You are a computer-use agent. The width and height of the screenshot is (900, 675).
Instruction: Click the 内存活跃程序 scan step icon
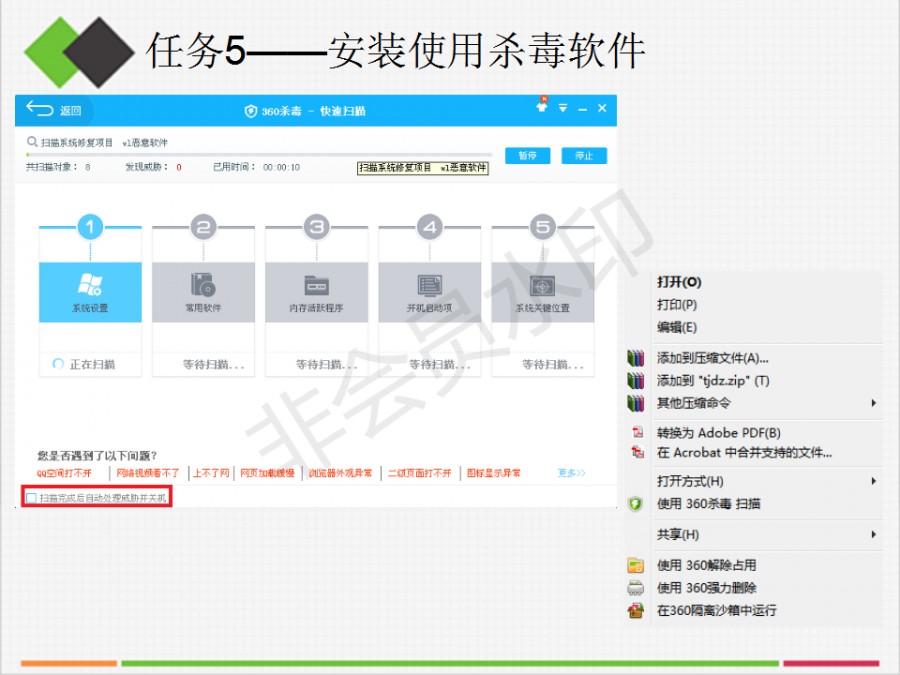tap(316, 284)
